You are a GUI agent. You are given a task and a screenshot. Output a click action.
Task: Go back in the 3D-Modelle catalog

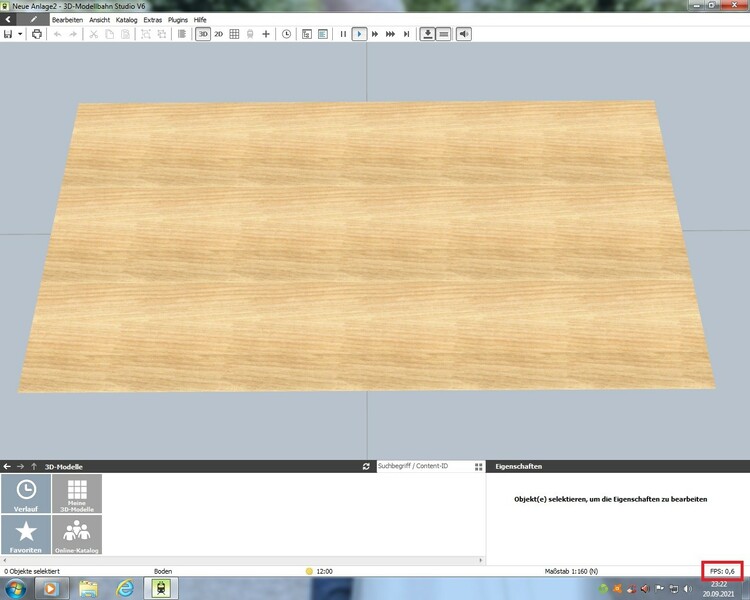click(7, 467)
